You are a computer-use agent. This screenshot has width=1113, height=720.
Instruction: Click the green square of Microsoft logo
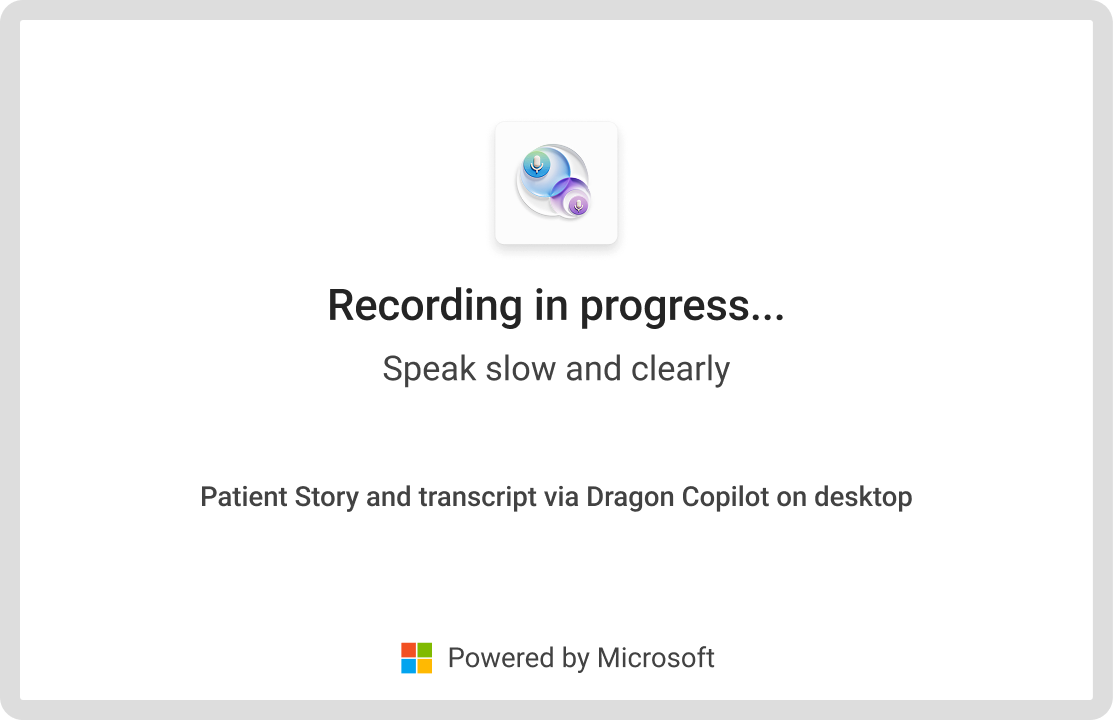click(x=424, y=650)
